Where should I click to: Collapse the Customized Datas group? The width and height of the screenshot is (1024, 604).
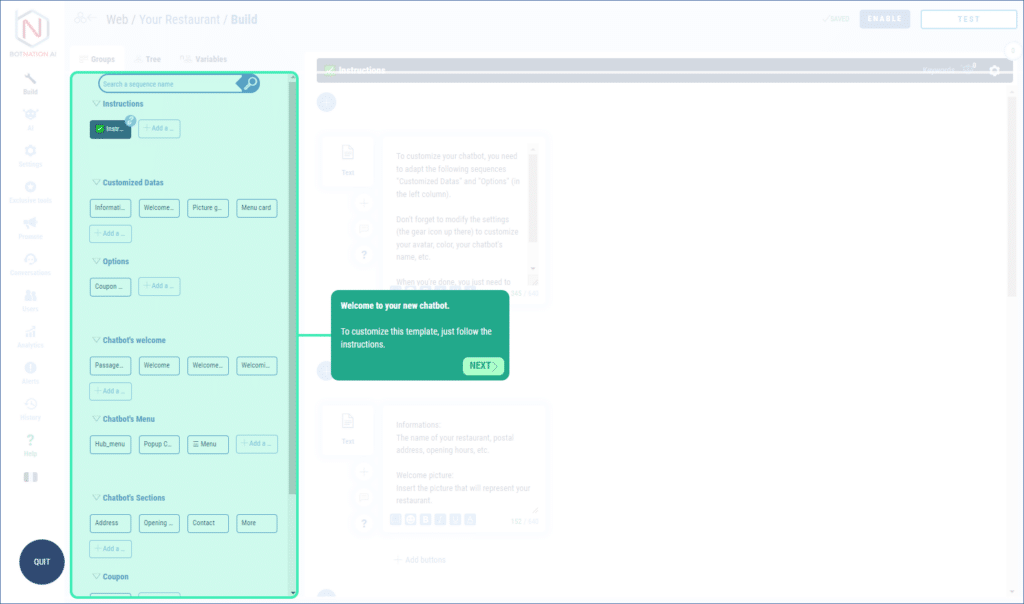[x=97, y=183]
